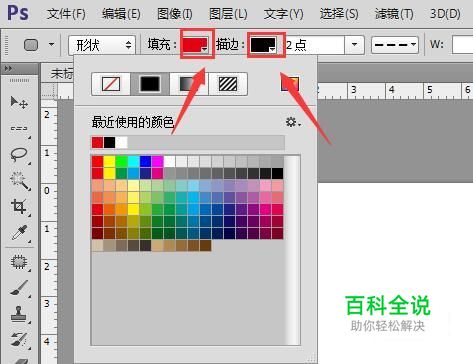Open tool preset picker arrow
The image size is (473, 364).
(51, 44)
